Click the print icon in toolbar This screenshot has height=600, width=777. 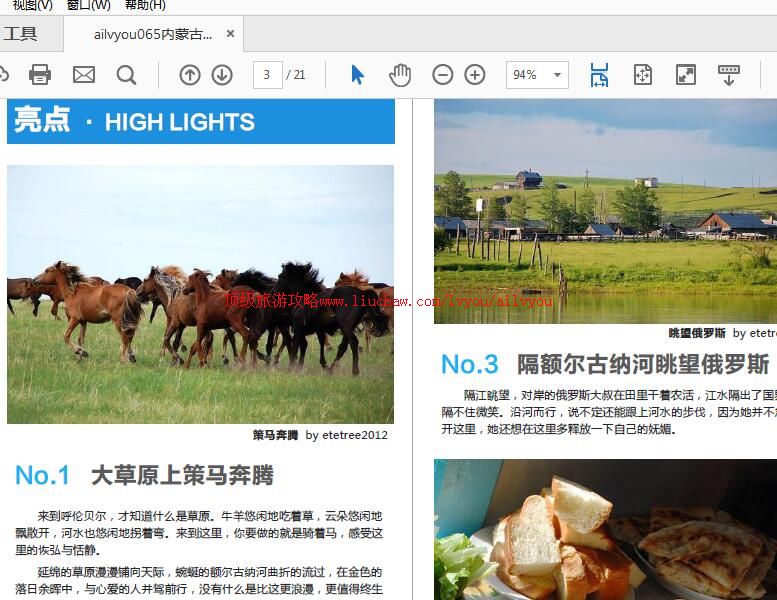click(40, 75)
